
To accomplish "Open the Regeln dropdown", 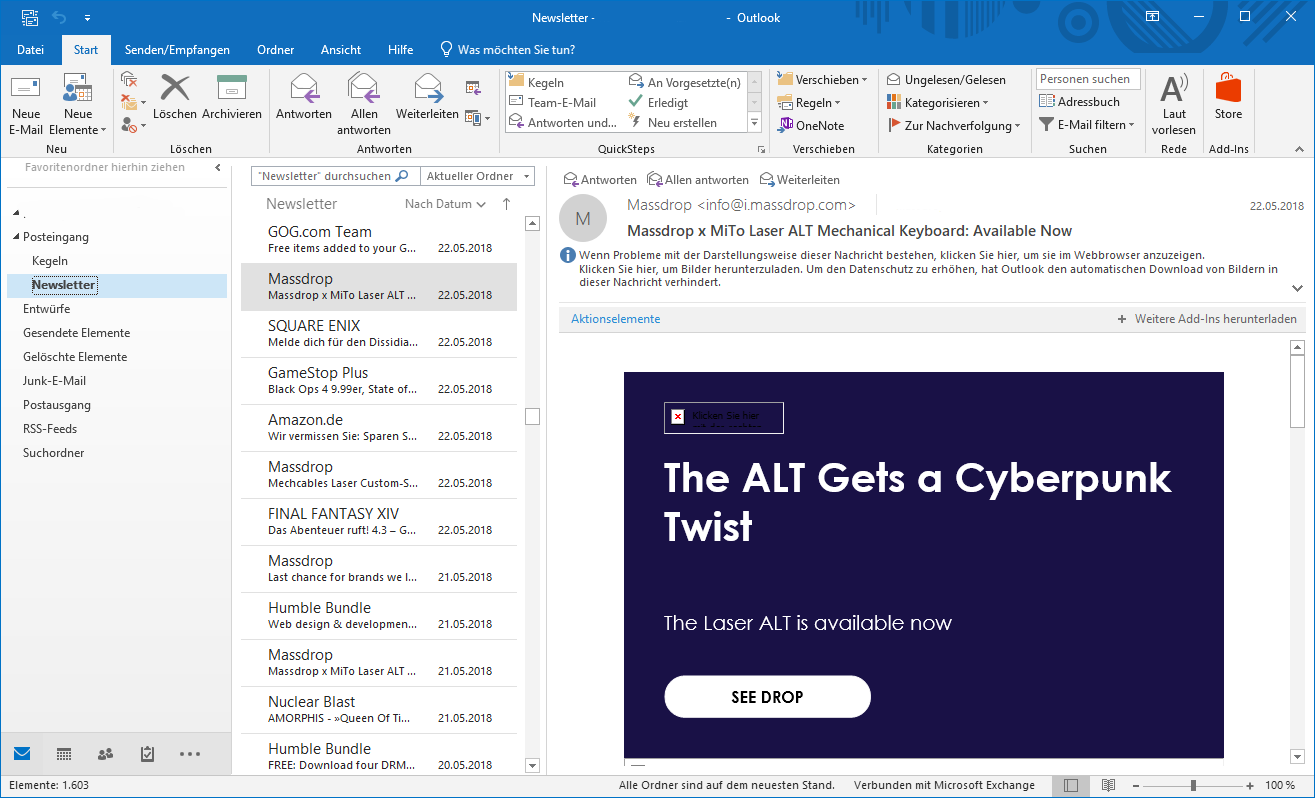I will pos(808,102).
